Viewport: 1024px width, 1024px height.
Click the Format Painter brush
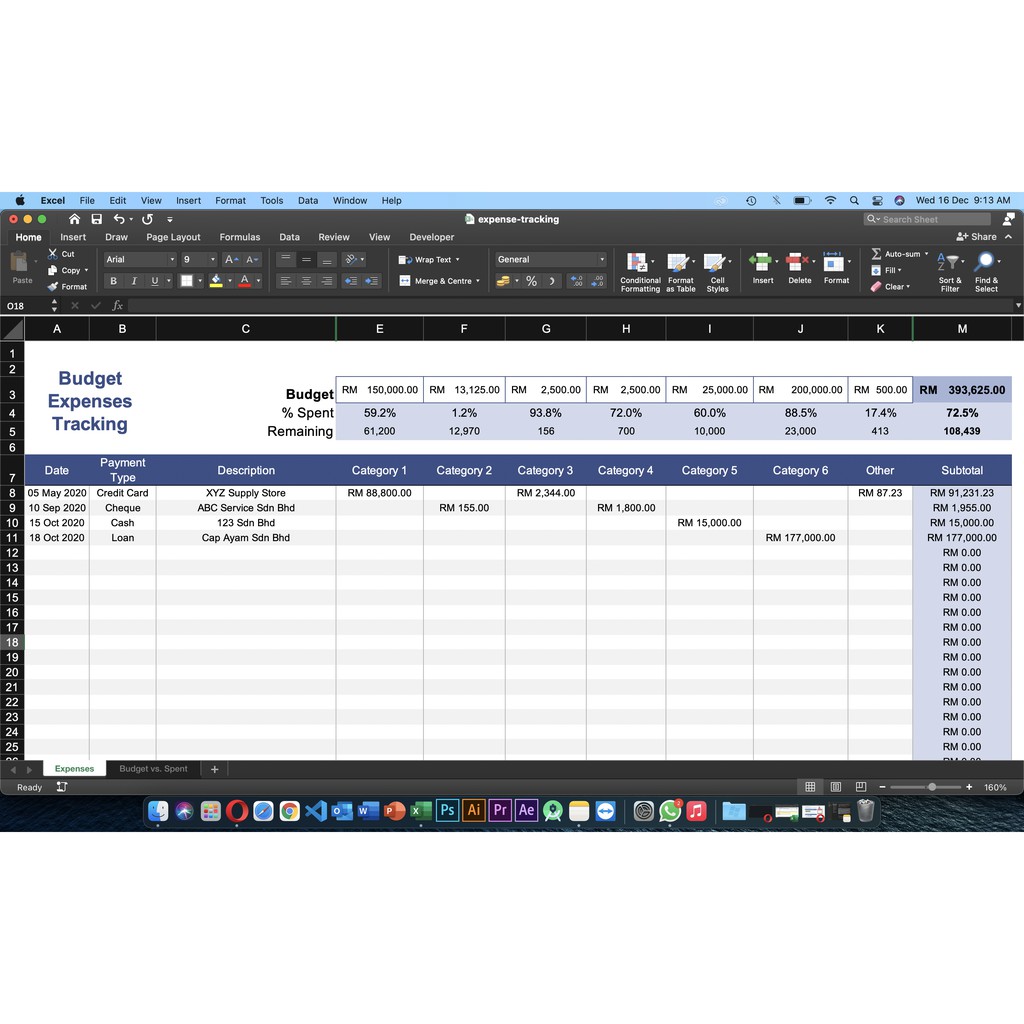tap(54, 287)
